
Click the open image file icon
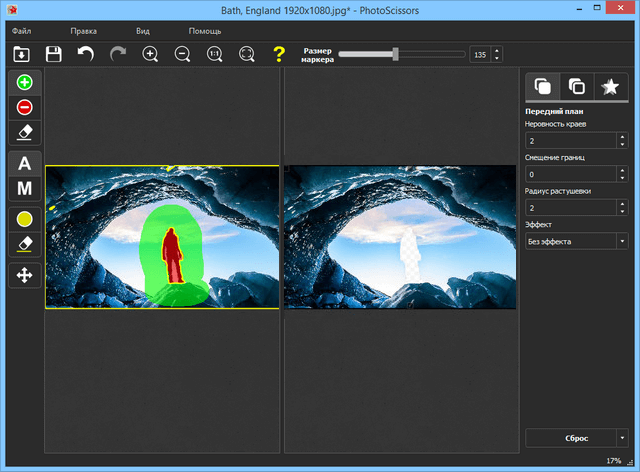pyautogui.click(x=22, y=54)
